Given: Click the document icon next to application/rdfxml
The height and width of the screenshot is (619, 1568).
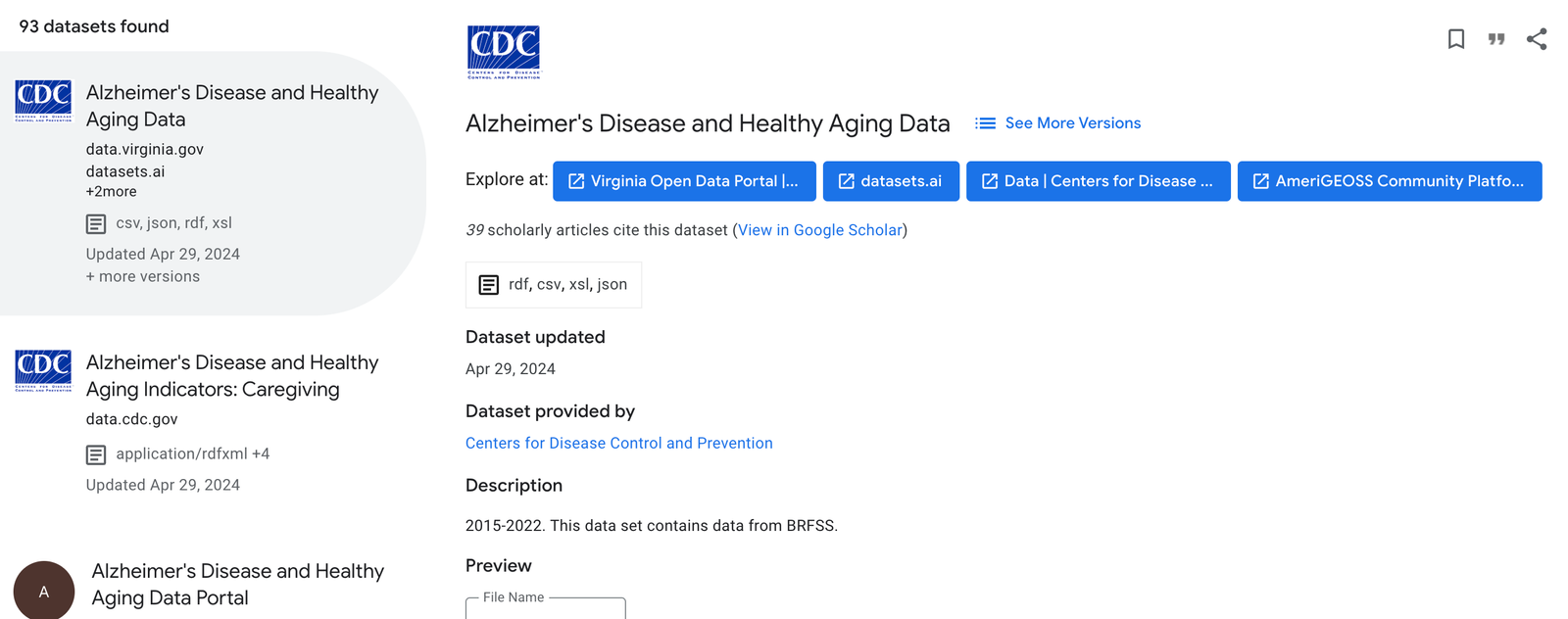Looking at the screenshot, I should [x=96, y=453].
